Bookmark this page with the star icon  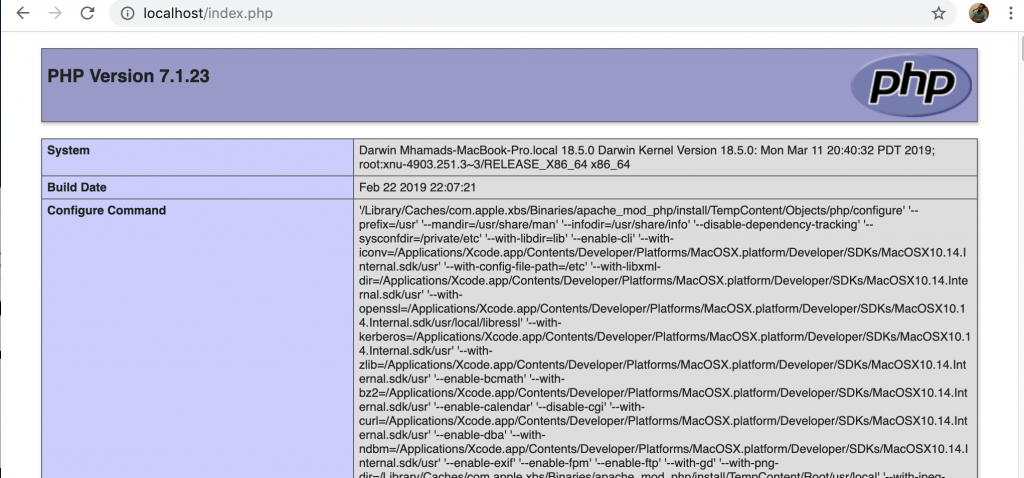(938, 14)
